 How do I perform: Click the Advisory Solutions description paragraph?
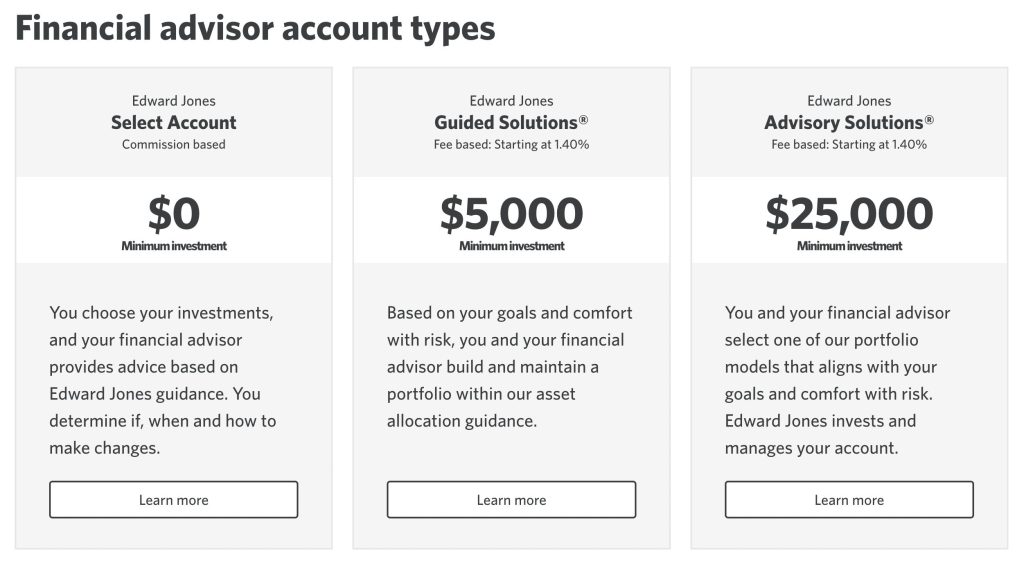click(x=838, y=380)
